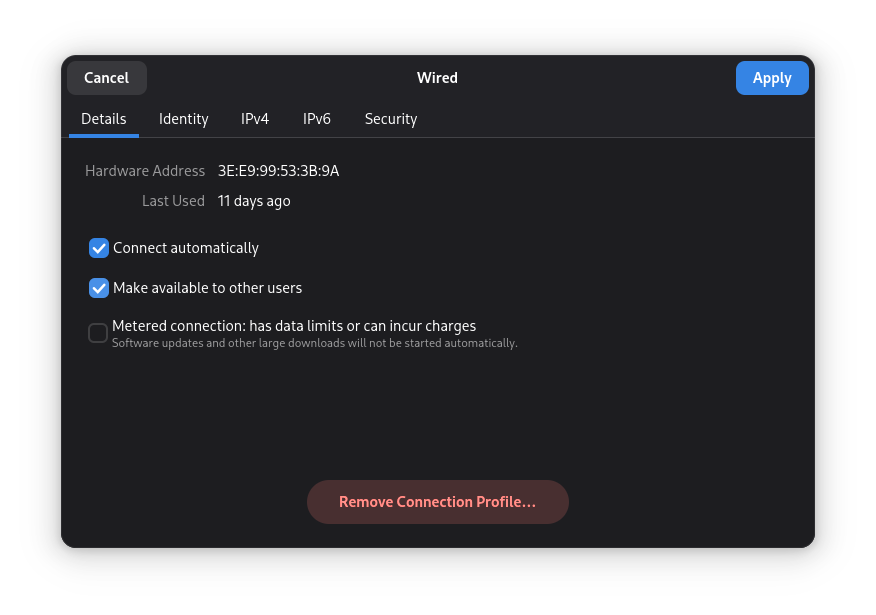
Task: Click the 'Last Used' field label
Action: 173,201
